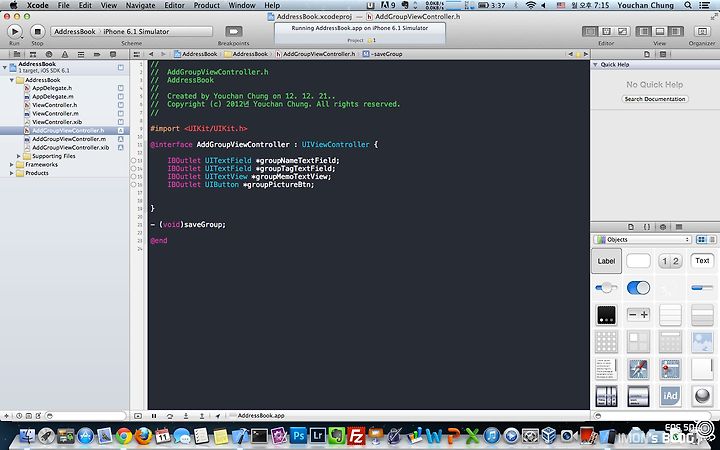Screen dimensions: 720x450
Task: Show the Debug navigator
Action: 81,54
